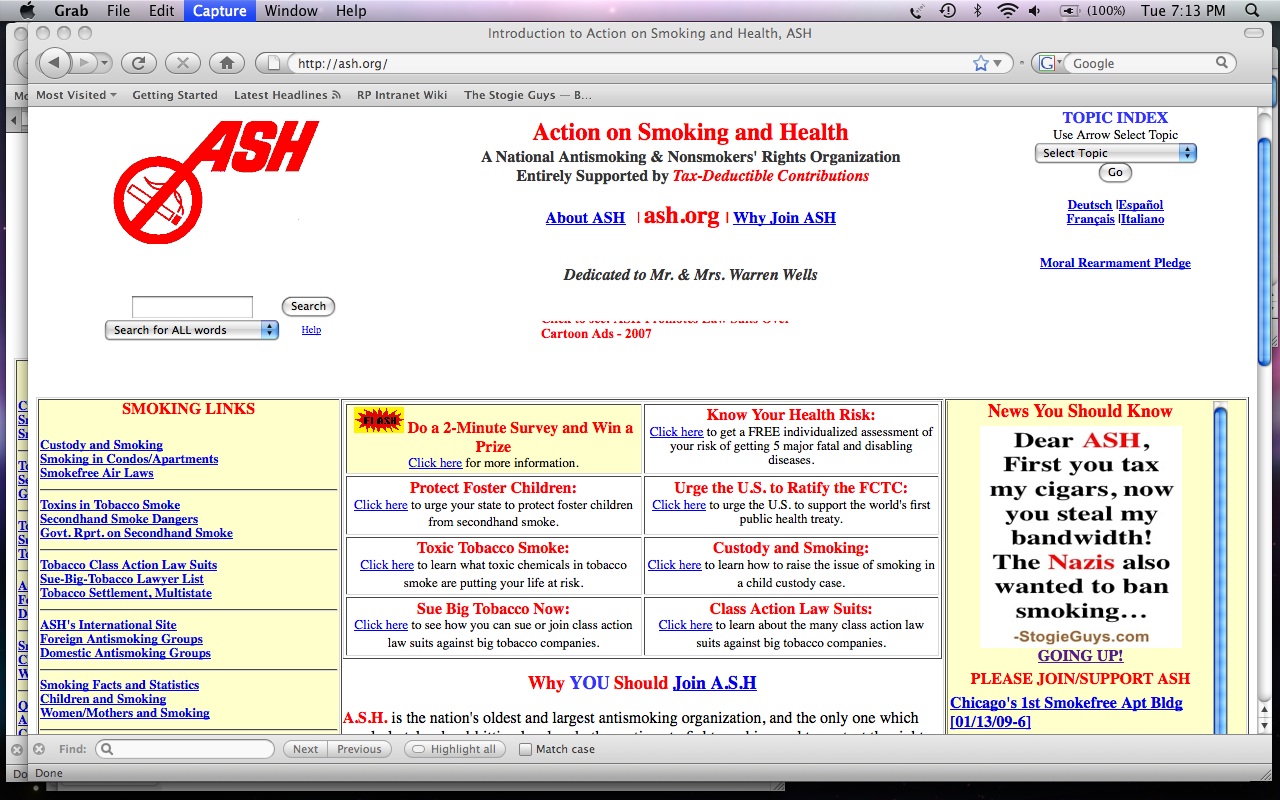The height and width of the screenshot is (800, 1280).
Task: Click the ASH no-smoking logo
Action: pos(215,181)
